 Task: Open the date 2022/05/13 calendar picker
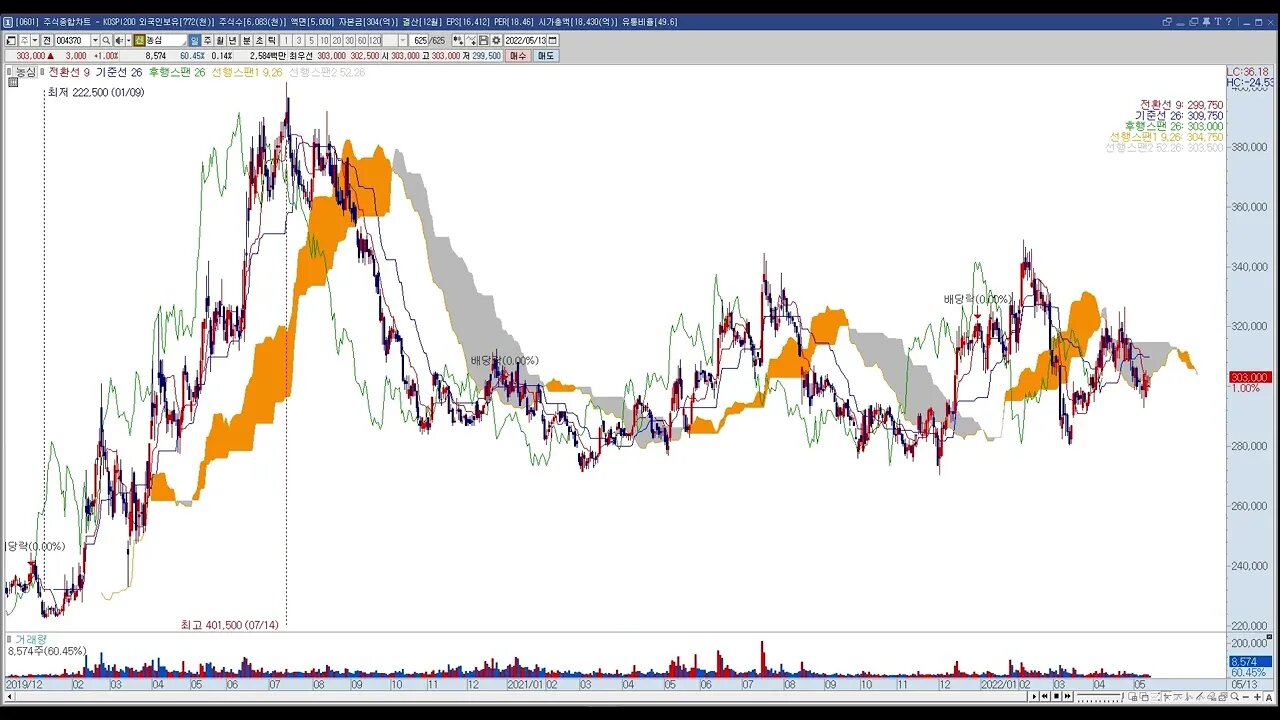pos(553,41)
